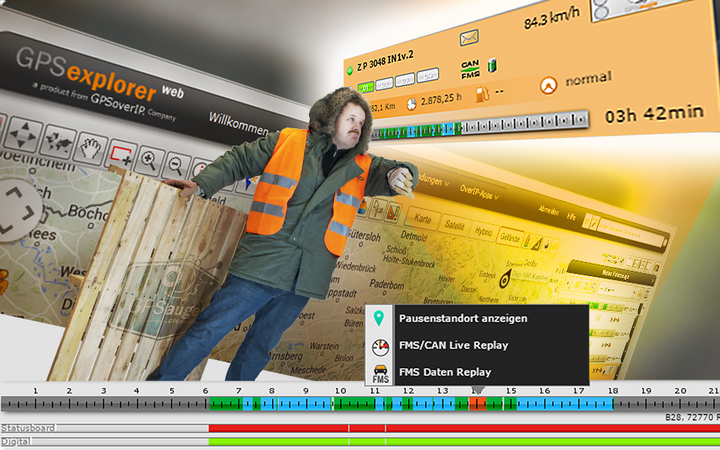This screenshot has height=450, width=720.
Task: Toggle the green 01 input indicator
Action: click(366, 87)
